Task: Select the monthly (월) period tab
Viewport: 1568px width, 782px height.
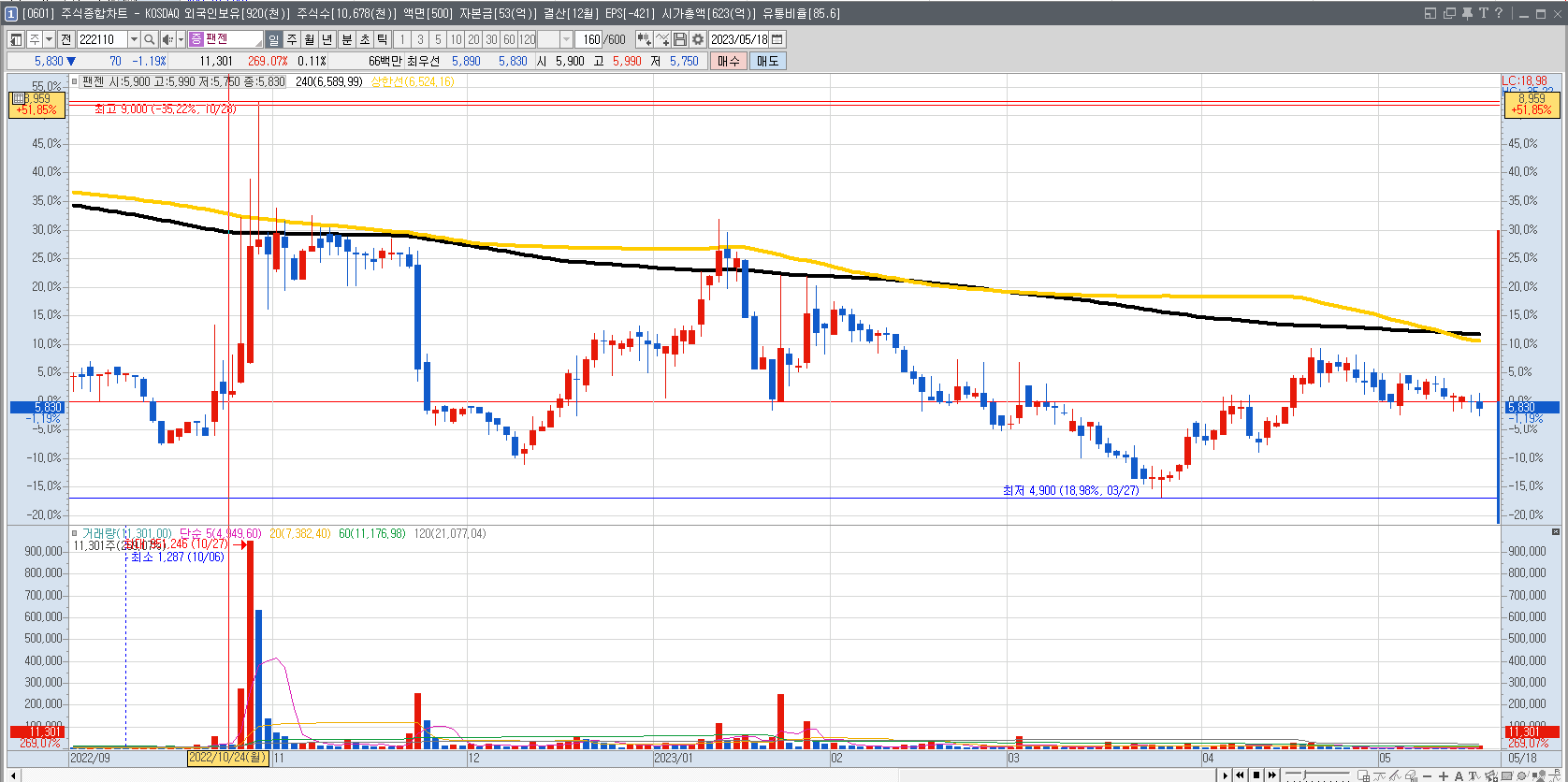Action: (x=310, y=39)
